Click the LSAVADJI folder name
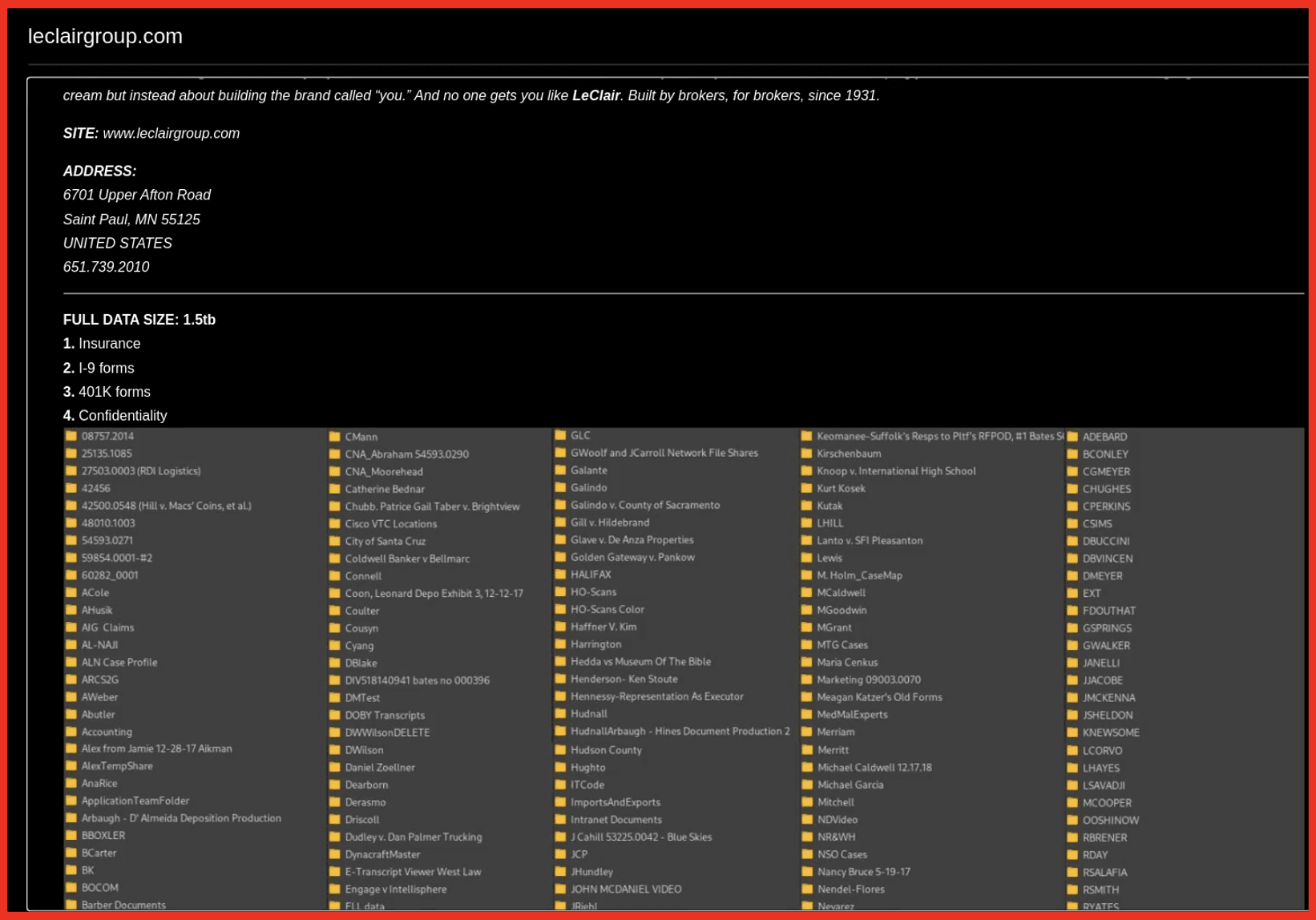Screen dimensions: 1316x920 [x=1104, y=785]
